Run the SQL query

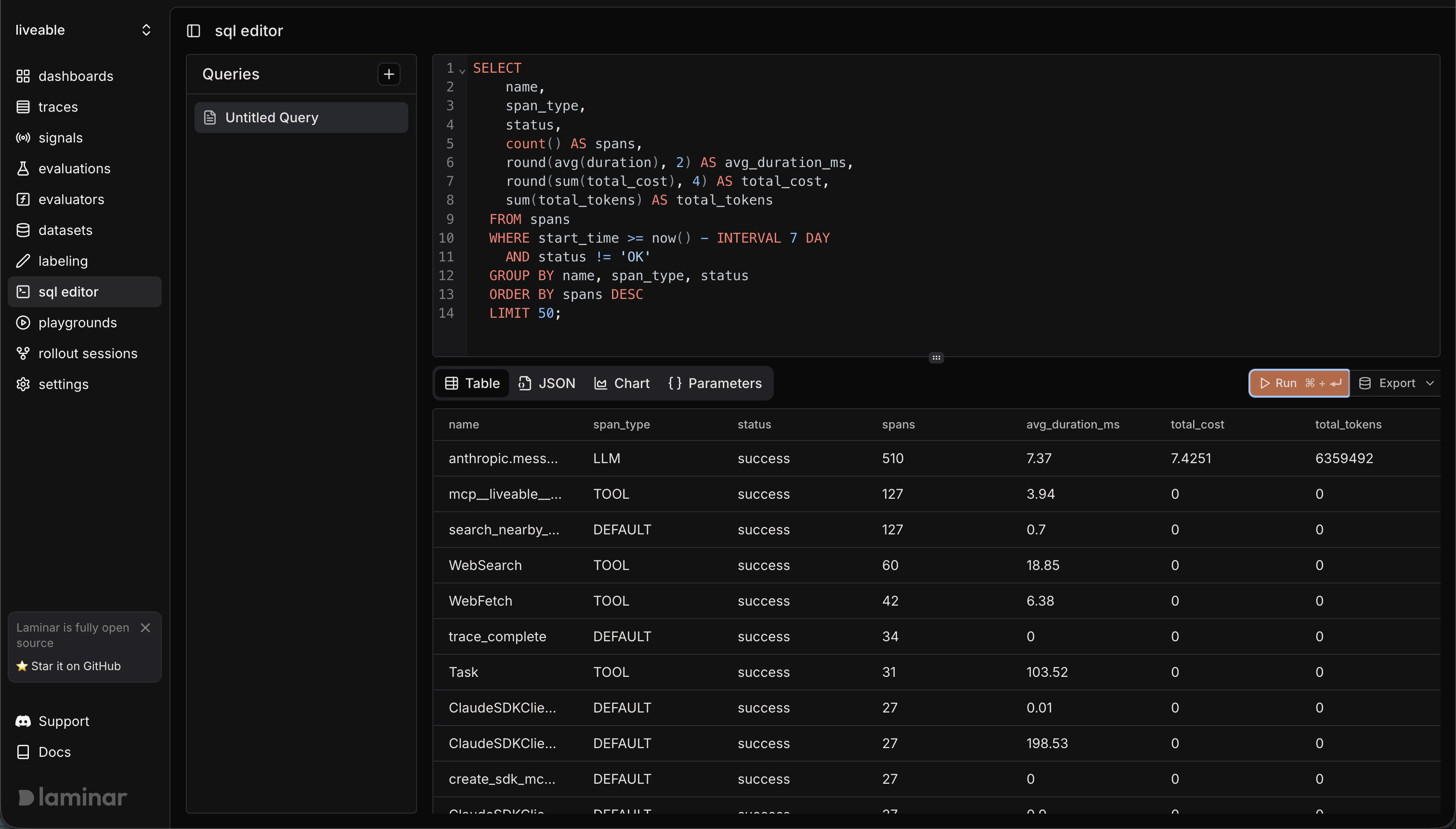[x=1299, y=383]
